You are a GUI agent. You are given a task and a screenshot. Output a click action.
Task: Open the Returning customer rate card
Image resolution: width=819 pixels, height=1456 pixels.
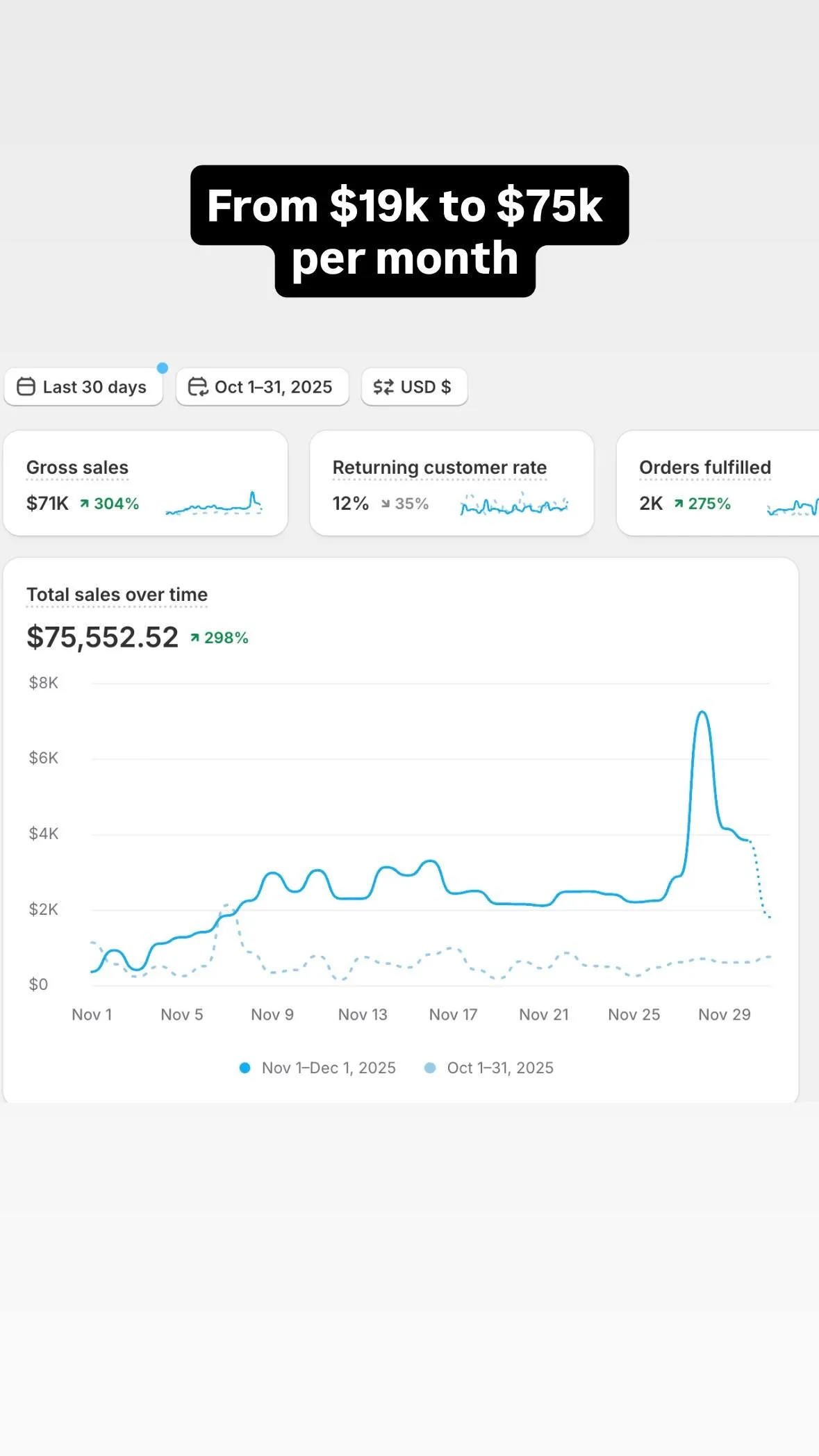tap(452, 483)
